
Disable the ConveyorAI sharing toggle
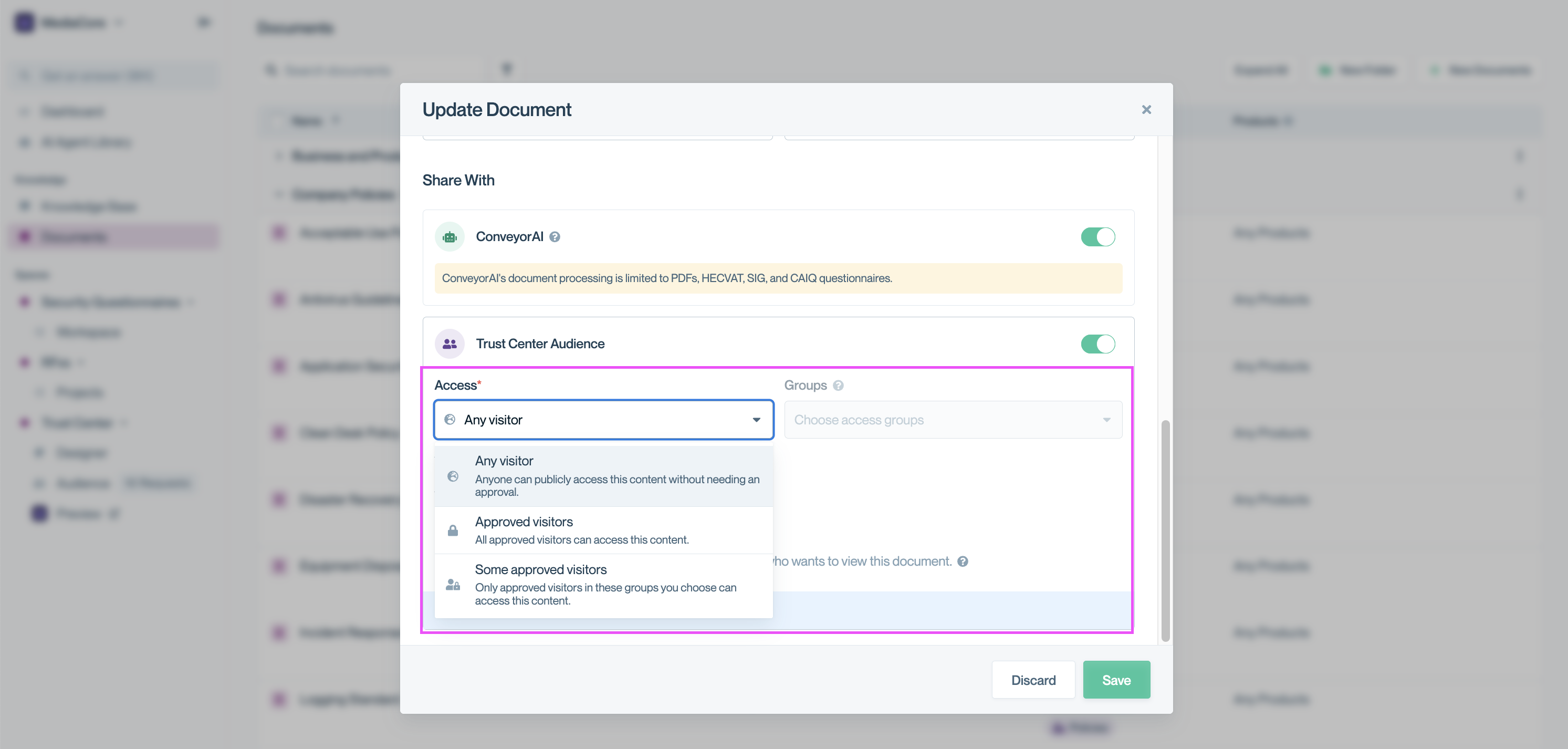[x=1097, y=237]
